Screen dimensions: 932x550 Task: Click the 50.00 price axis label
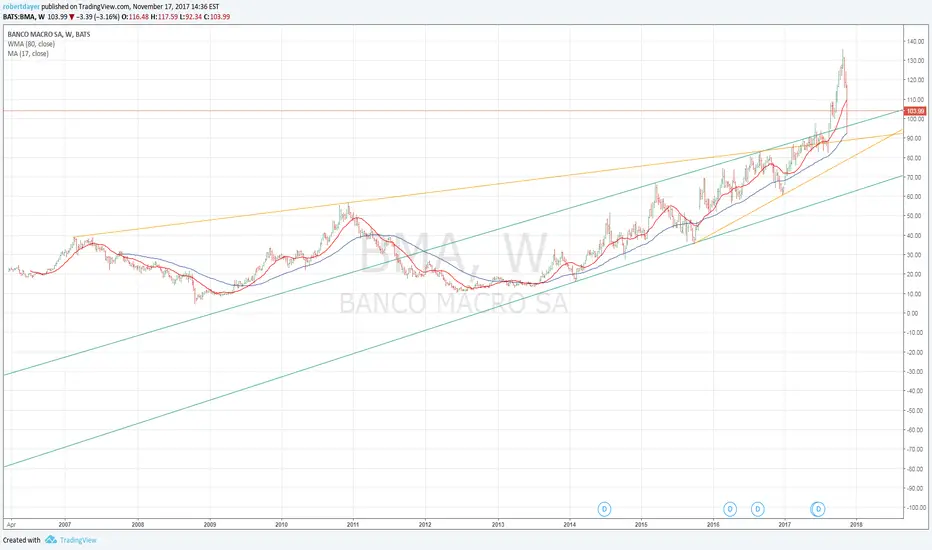(x=914, y=216)
